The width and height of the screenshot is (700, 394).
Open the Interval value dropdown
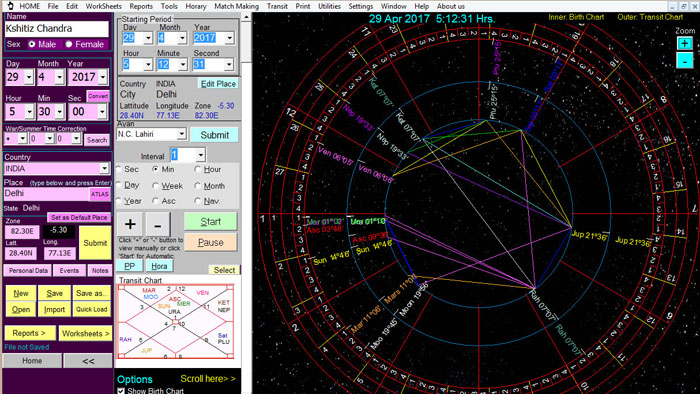[x=200, y=155]
